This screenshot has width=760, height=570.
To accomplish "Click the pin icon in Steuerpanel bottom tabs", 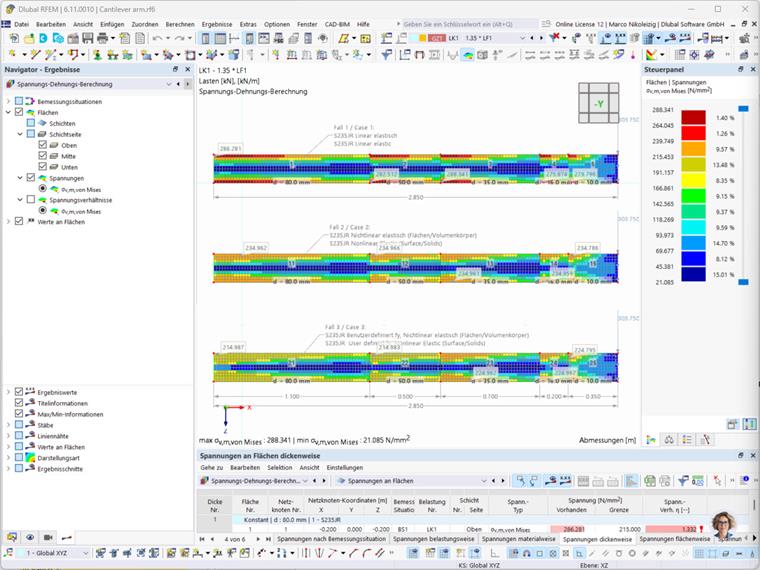I will (705, 440).
